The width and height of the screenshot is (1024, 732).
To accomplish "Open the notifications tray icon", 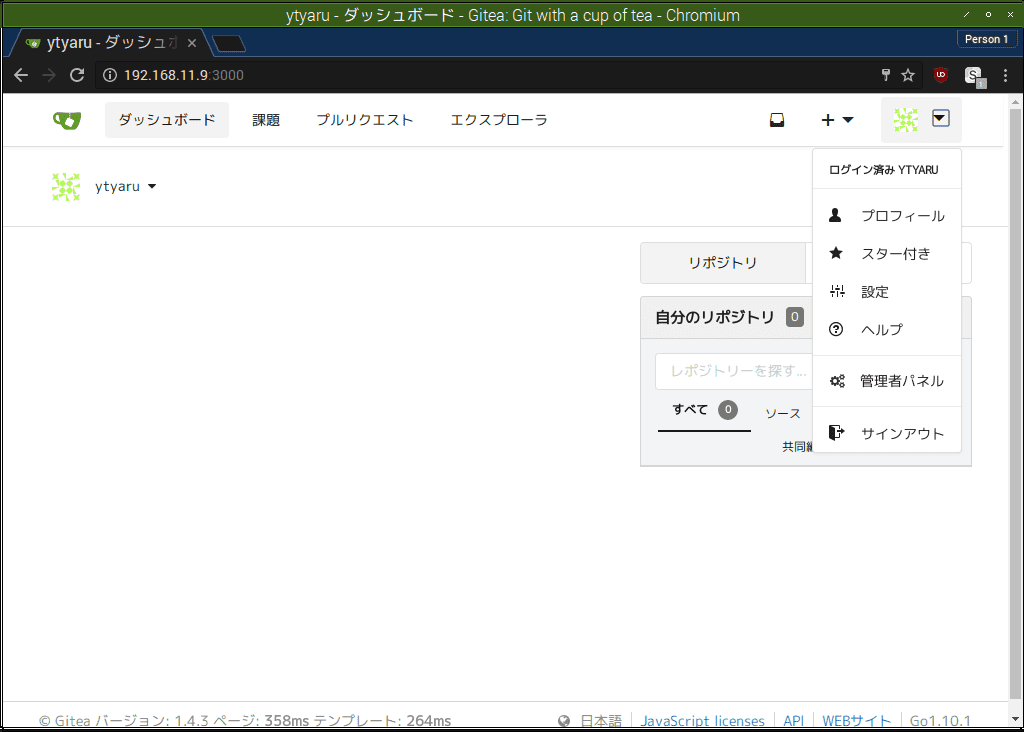I will (776, 119).
